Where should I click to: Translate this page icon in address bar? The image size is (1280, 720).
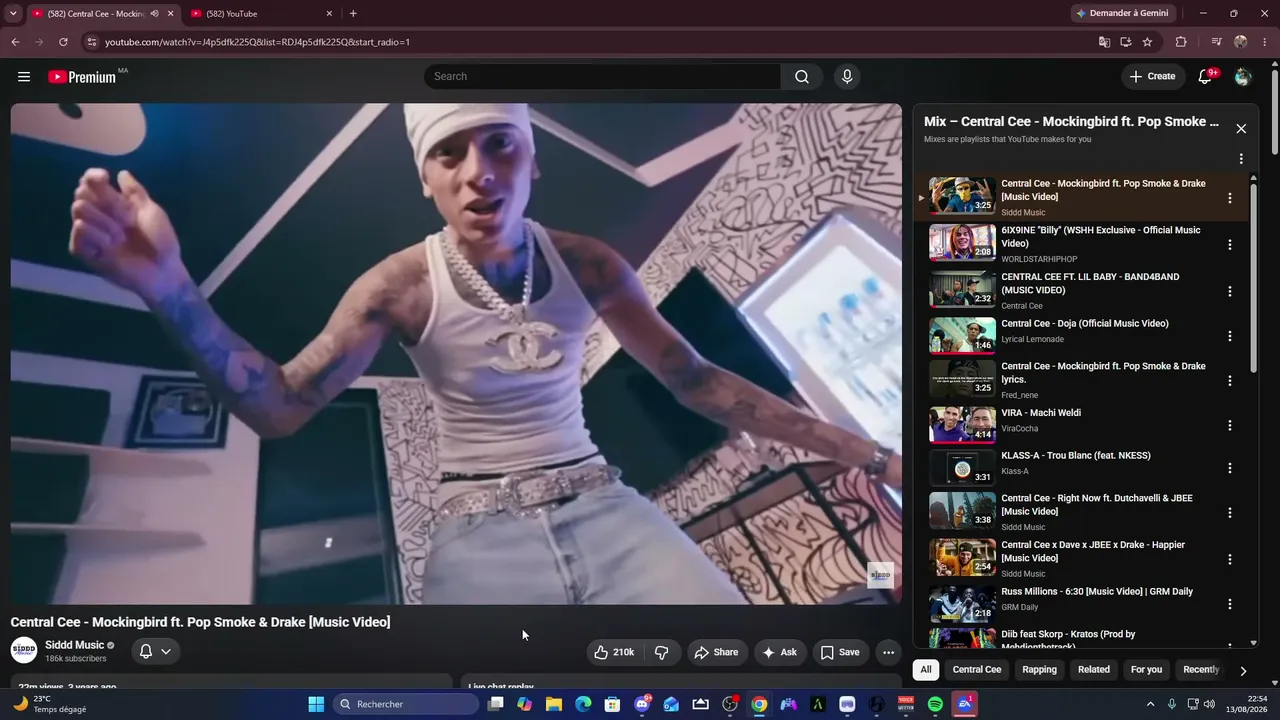pos(1104,42)
